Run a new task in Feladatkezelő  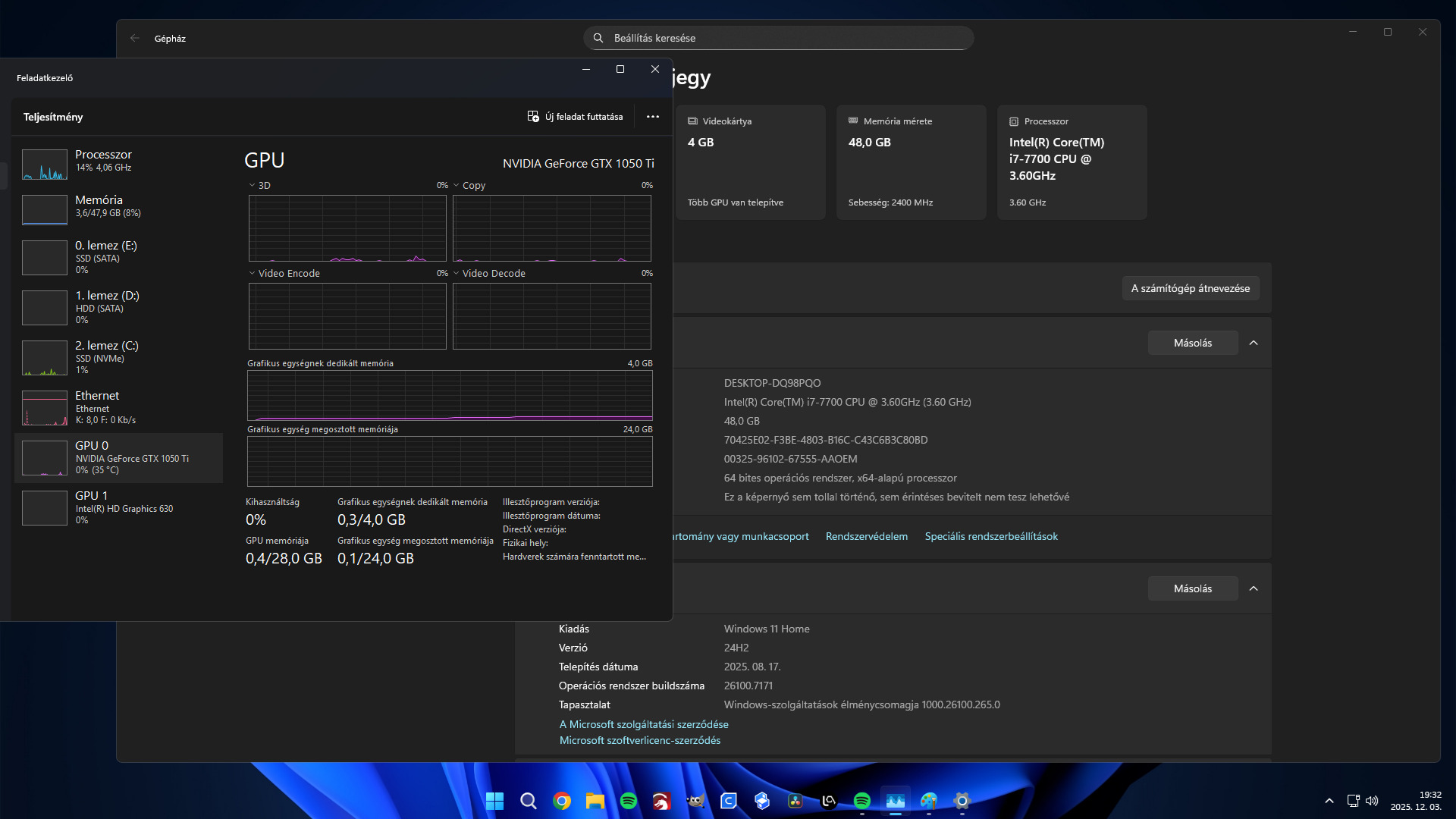pos(575,117)
